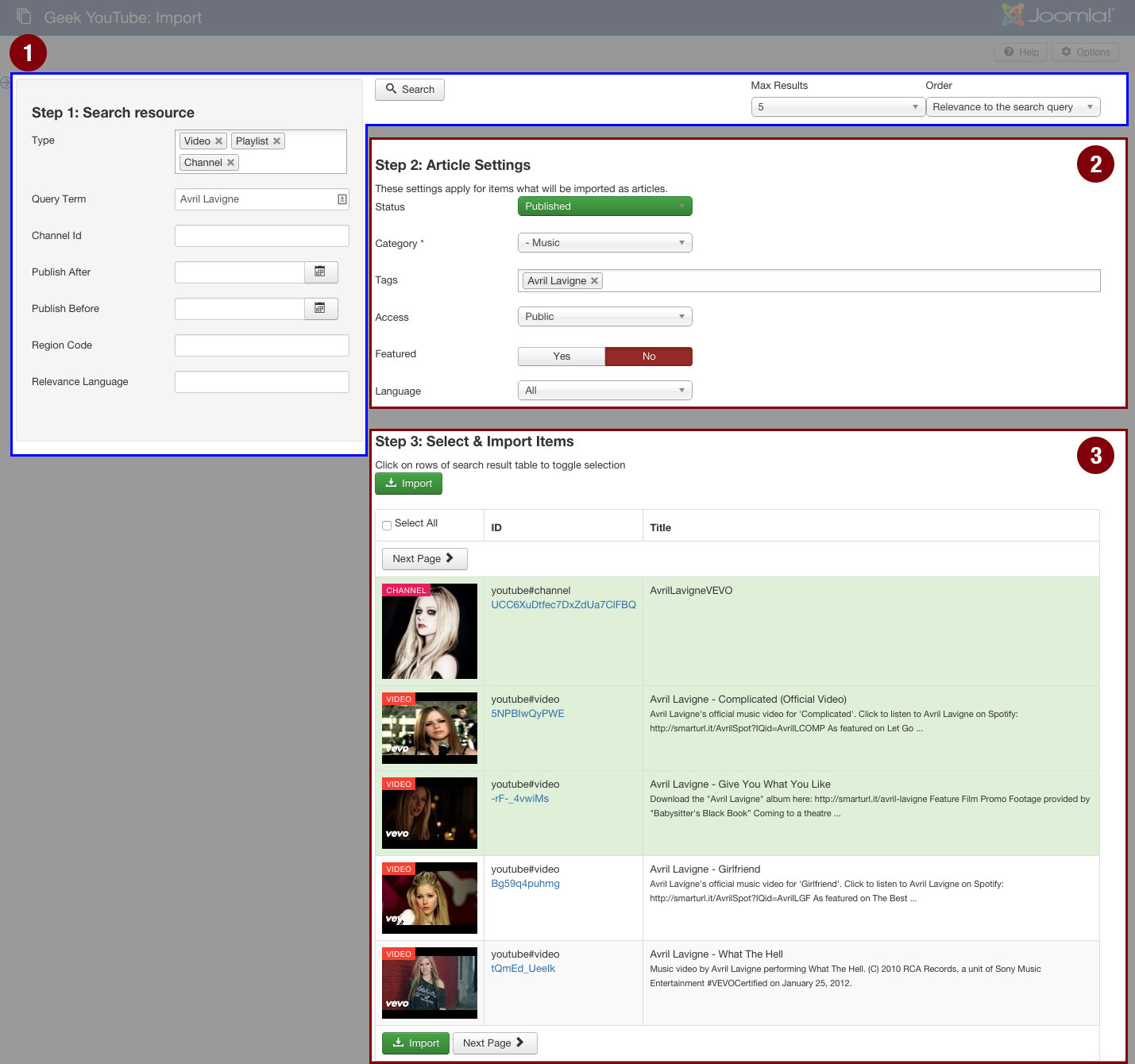Viewport: 1135px width, 1064px height.
Task: Remove the Video type tag
Action: click(218, 141)
